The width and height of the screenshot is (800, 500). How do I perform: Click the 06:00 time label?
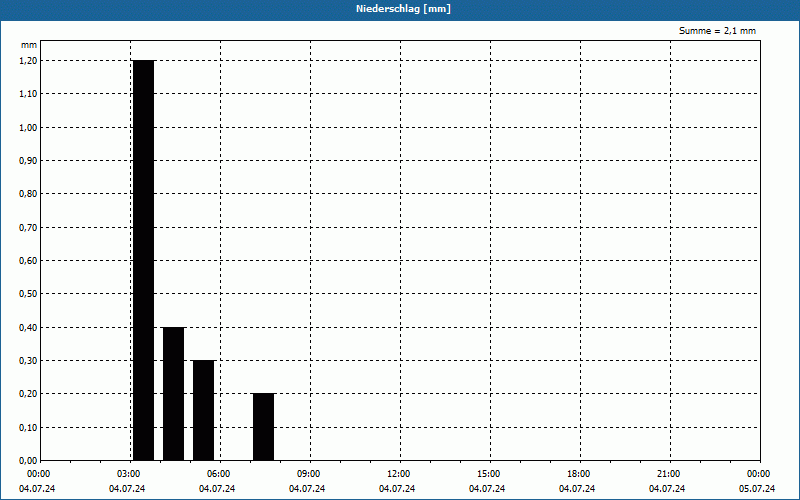[x=218, y=474]
